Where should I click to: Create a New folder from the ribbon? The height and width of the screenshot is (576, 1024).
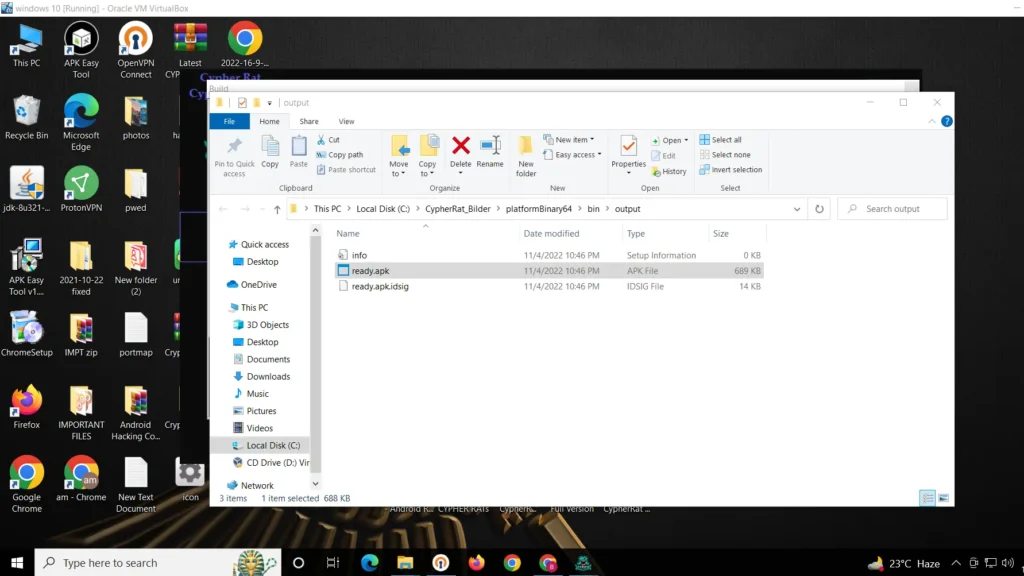tap(526, 156)
